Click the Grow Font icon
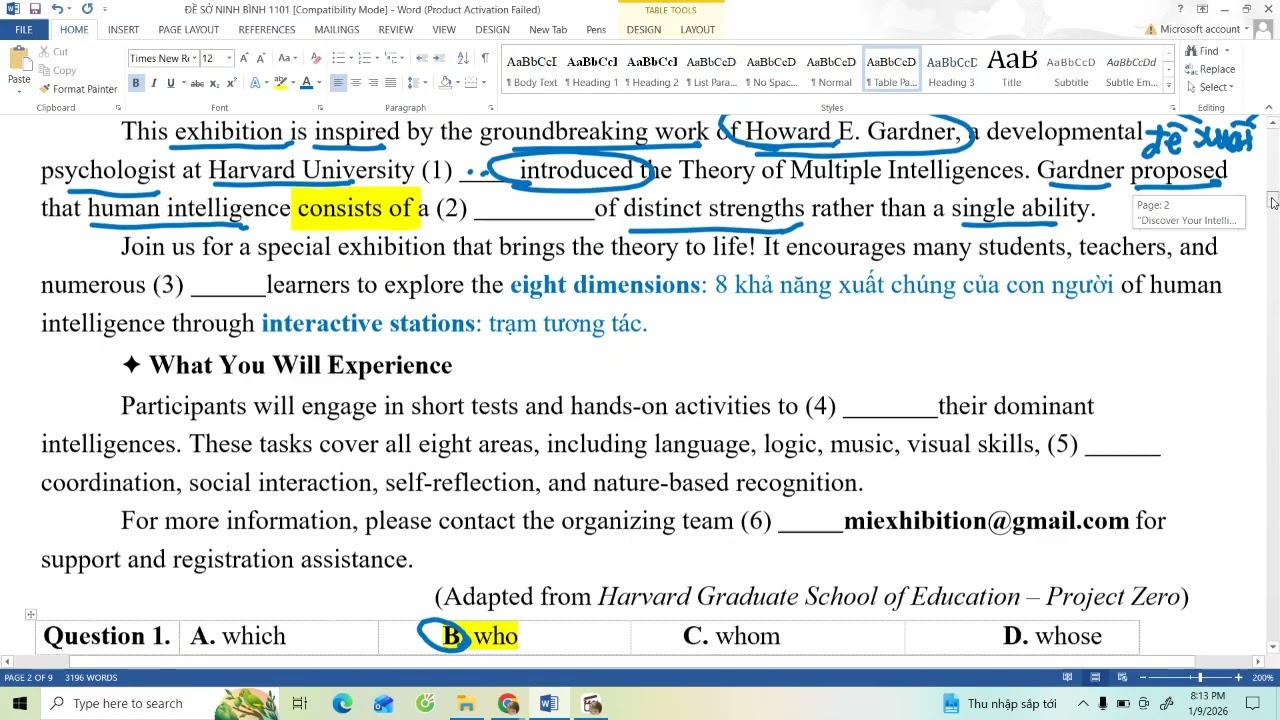Image resolution: width=1280 pixels, height=720 pixels. pos(245,58)
